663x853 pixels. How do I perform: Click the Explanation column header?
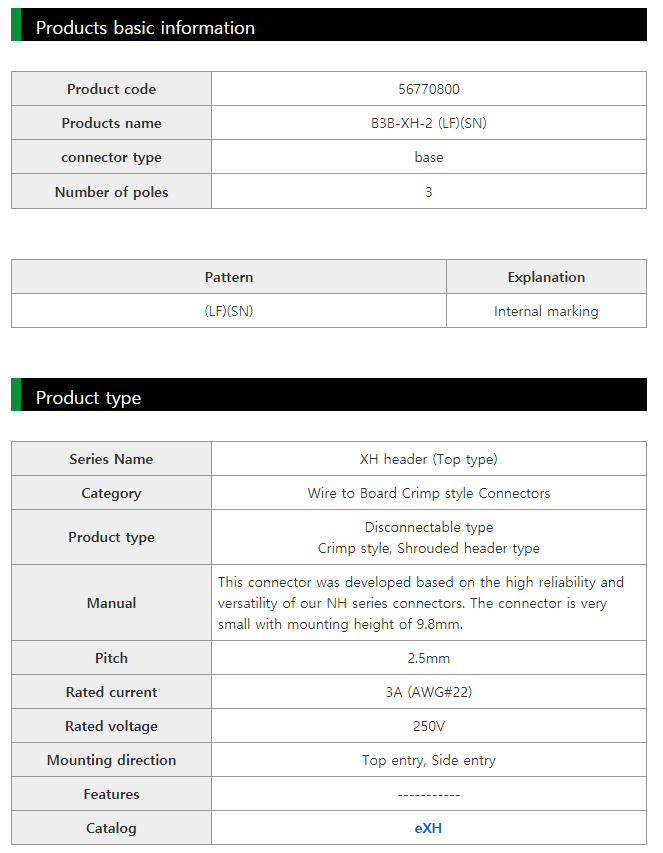(x=546, y=277)
